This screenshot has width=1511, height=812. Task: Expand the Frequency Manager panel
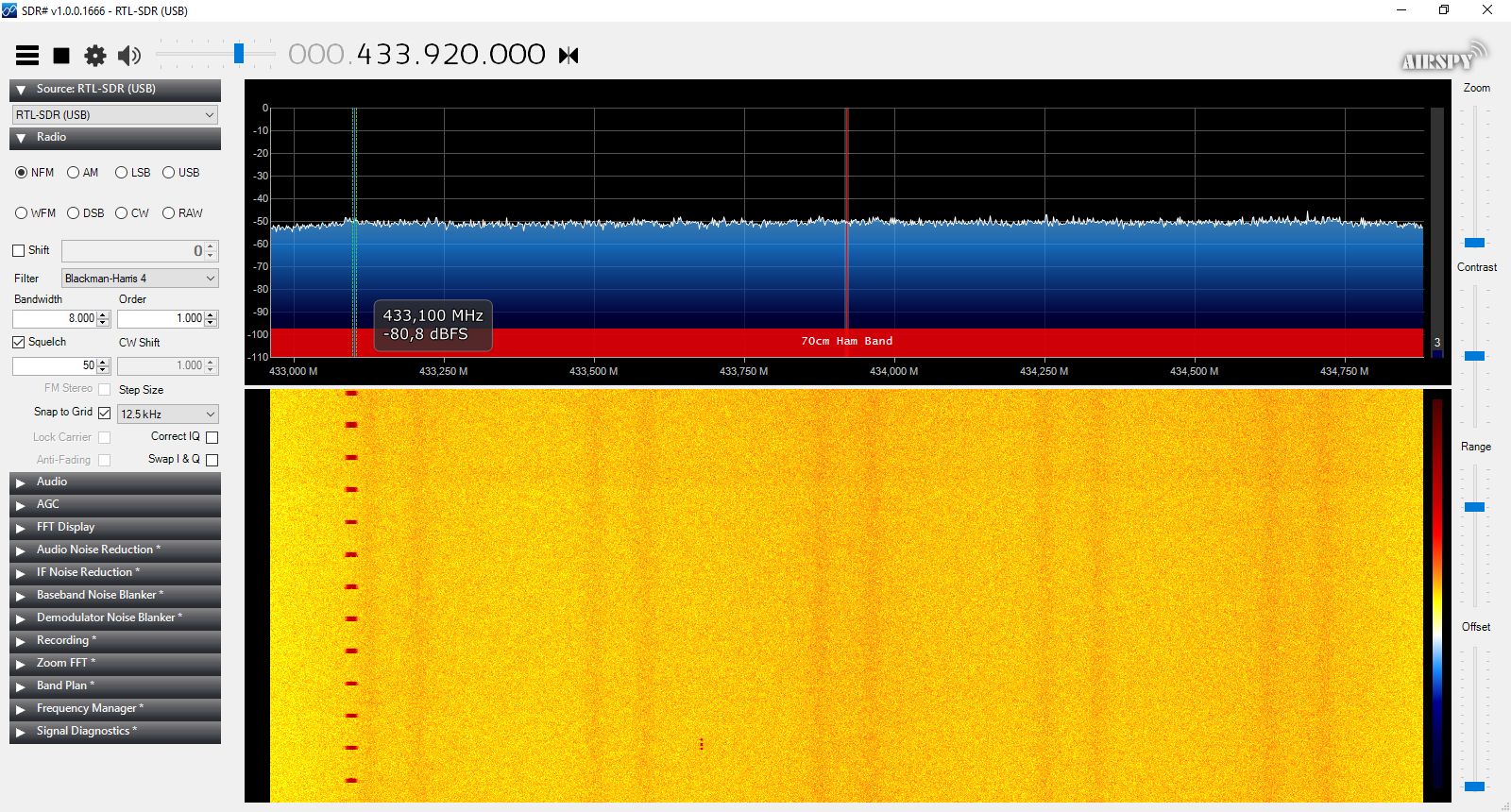(115, 709)
